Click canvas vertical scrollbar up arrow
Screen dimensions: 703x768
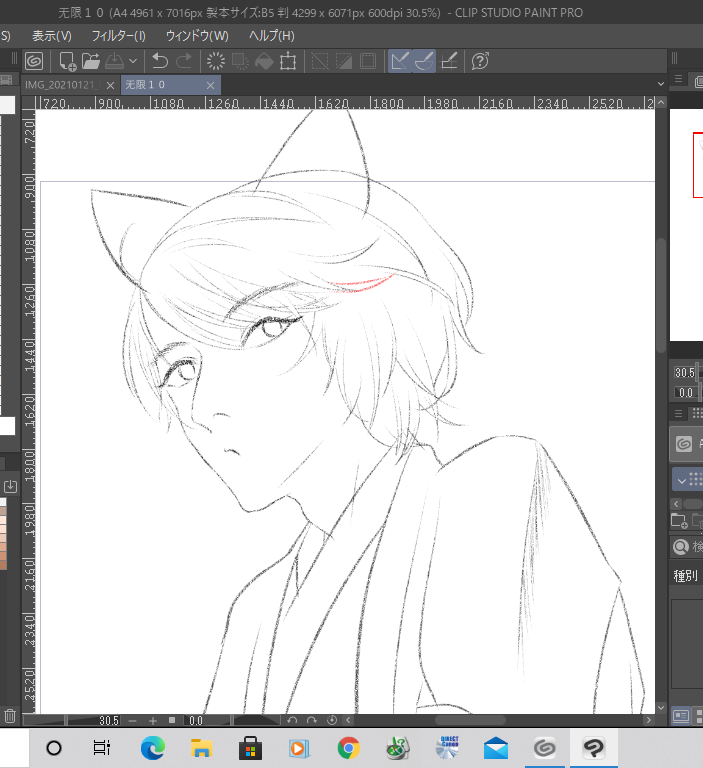[661, 102]
